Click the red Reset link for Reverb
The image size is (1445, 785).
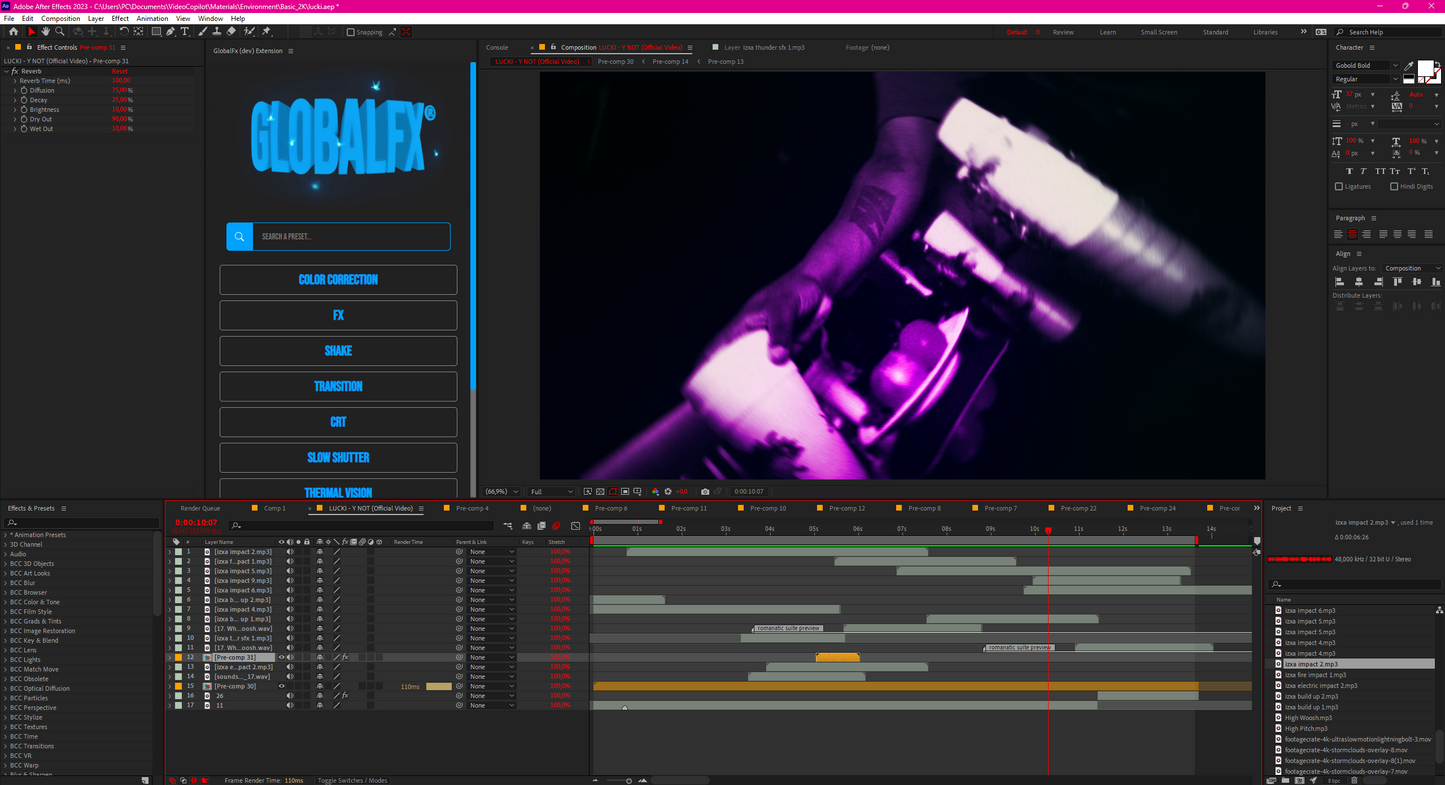click(x=119, y=71)
